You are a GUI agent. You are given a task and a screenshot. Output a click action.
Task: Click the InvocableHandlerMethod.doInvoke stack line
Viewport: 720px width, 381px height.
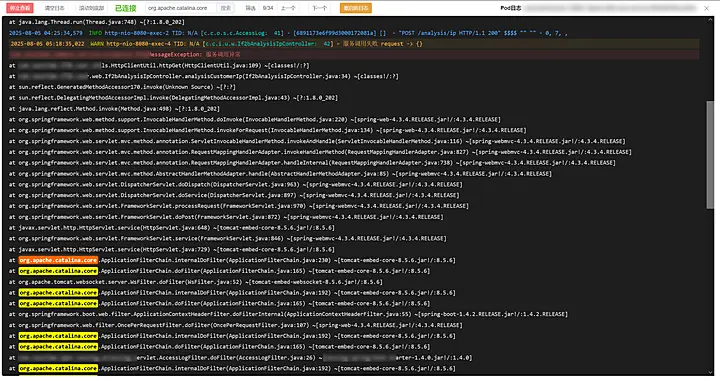pos(255,119)
